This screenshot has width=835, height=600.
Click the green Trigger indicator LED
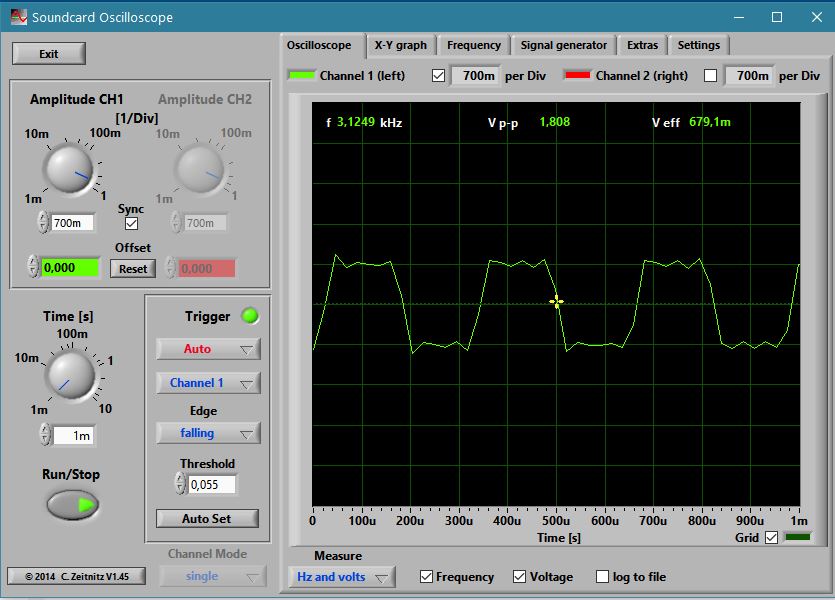point(250,316)
